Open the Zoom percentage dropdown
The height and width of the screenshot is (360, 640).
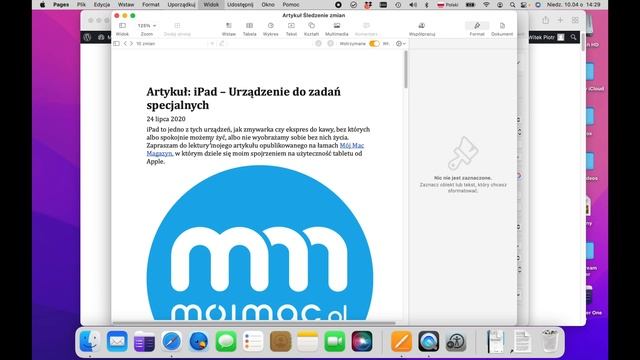(x=147, y=26)
